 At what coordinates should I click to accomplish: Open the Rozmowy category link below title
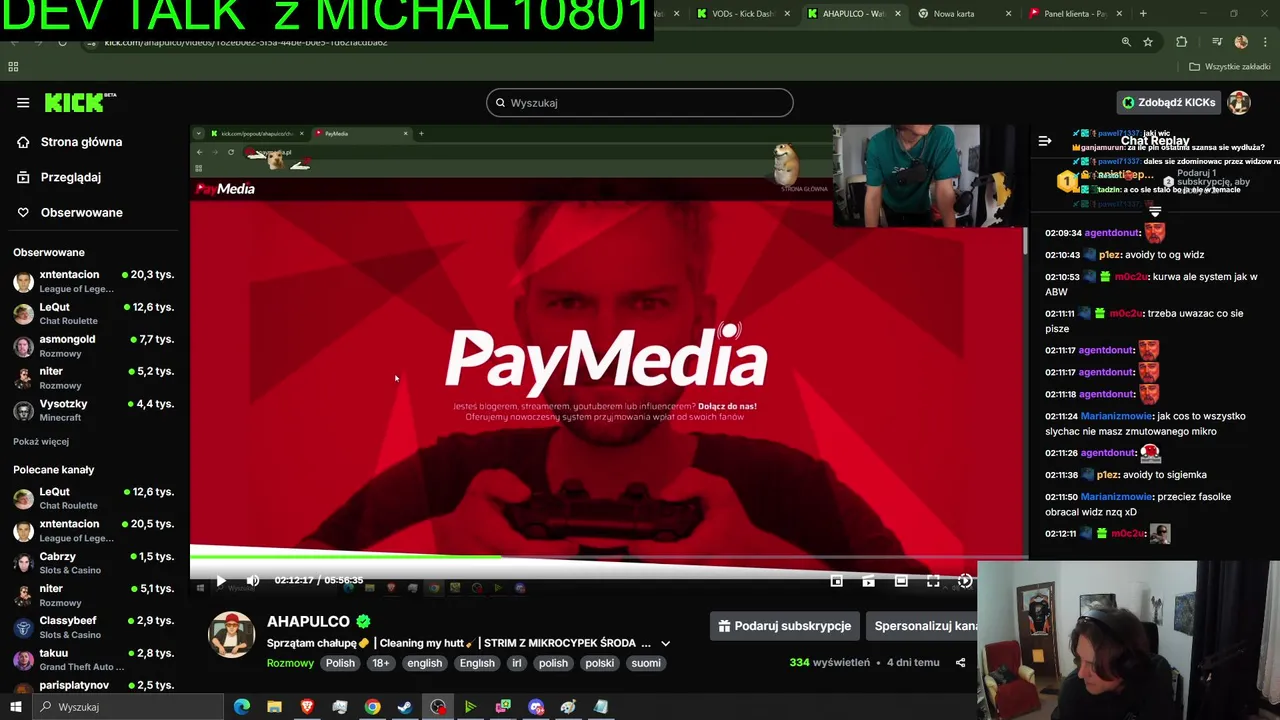290,663
